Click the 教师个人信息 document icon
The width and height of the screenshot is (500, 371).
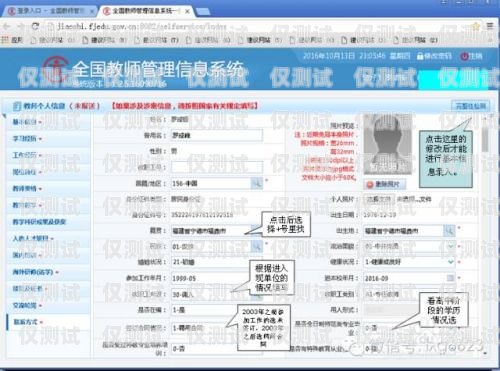pyautogui.click(x=17, y=106)
